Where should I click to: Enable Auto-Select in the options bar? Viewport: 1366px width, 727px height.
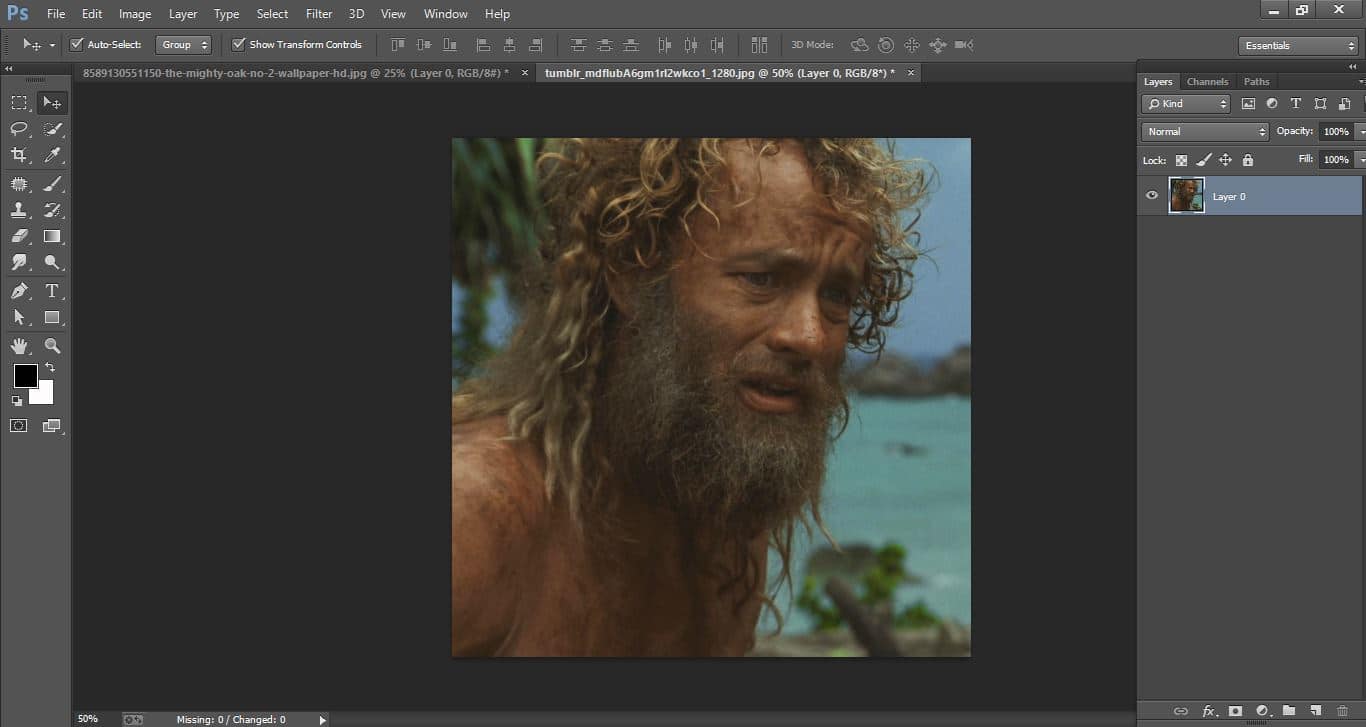77,44
